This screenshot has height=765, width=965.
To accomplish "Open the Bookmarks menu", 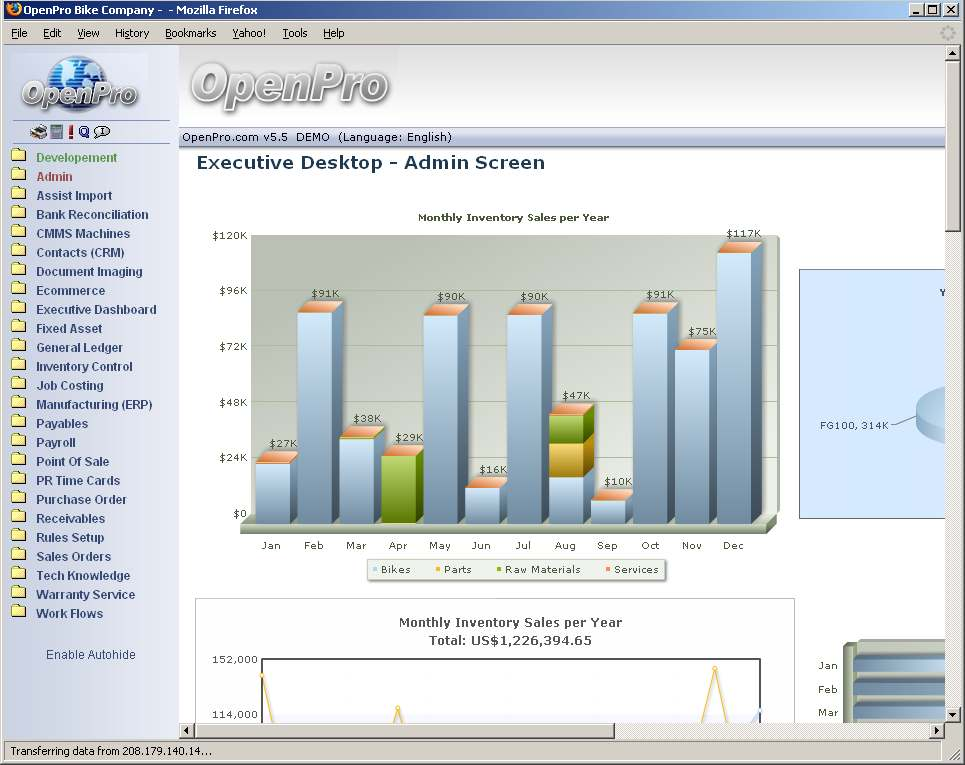I will coord(190,33).
